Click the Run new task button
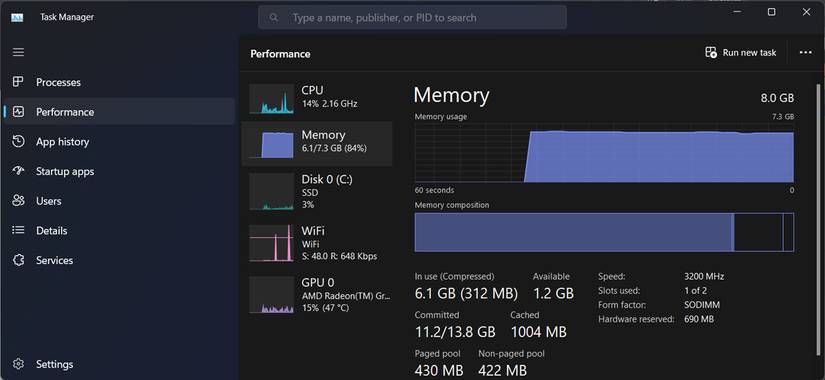Screen dimensions: 825x380 741,53
